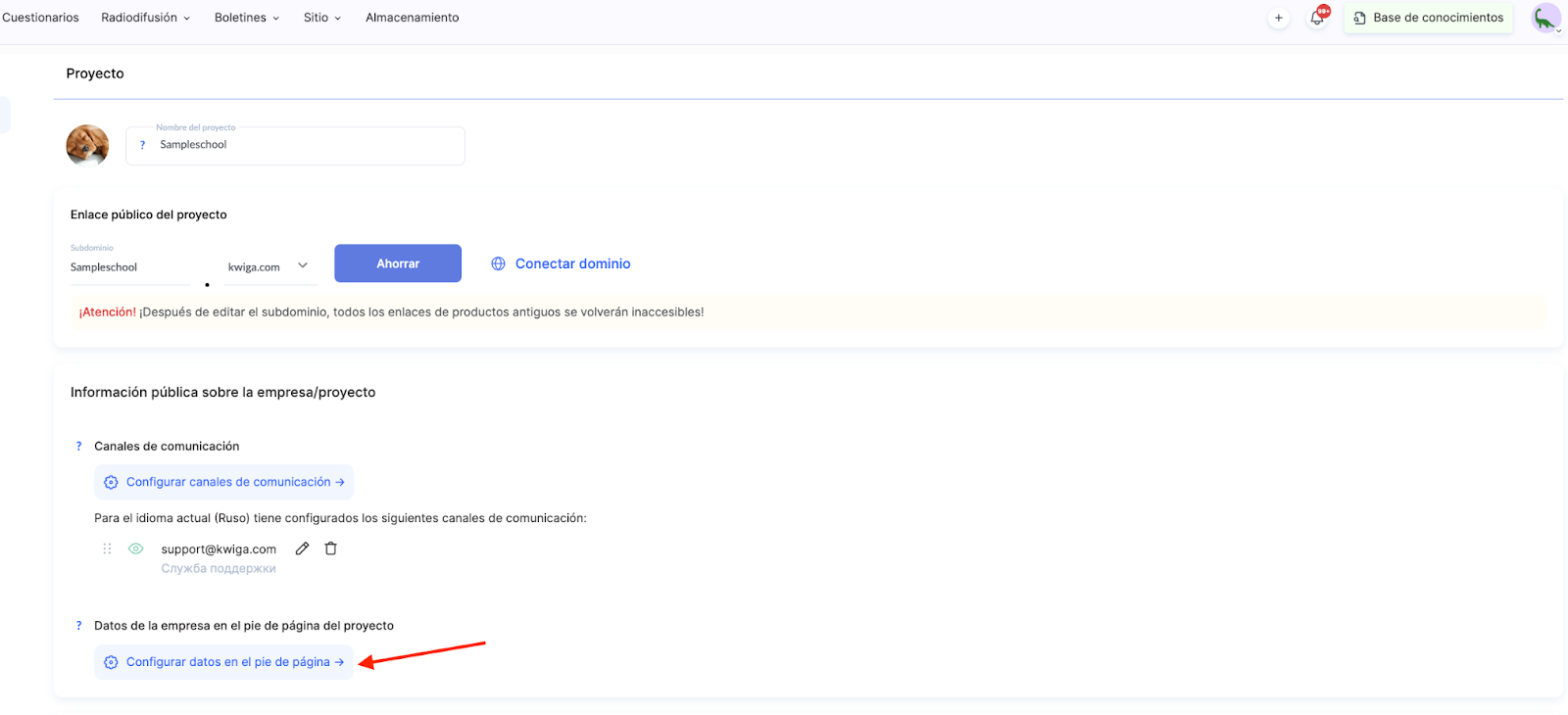Screen dimensions: 1568x715
Task: Edit the support@kwiga.com channel
Action: coord(302,548)
